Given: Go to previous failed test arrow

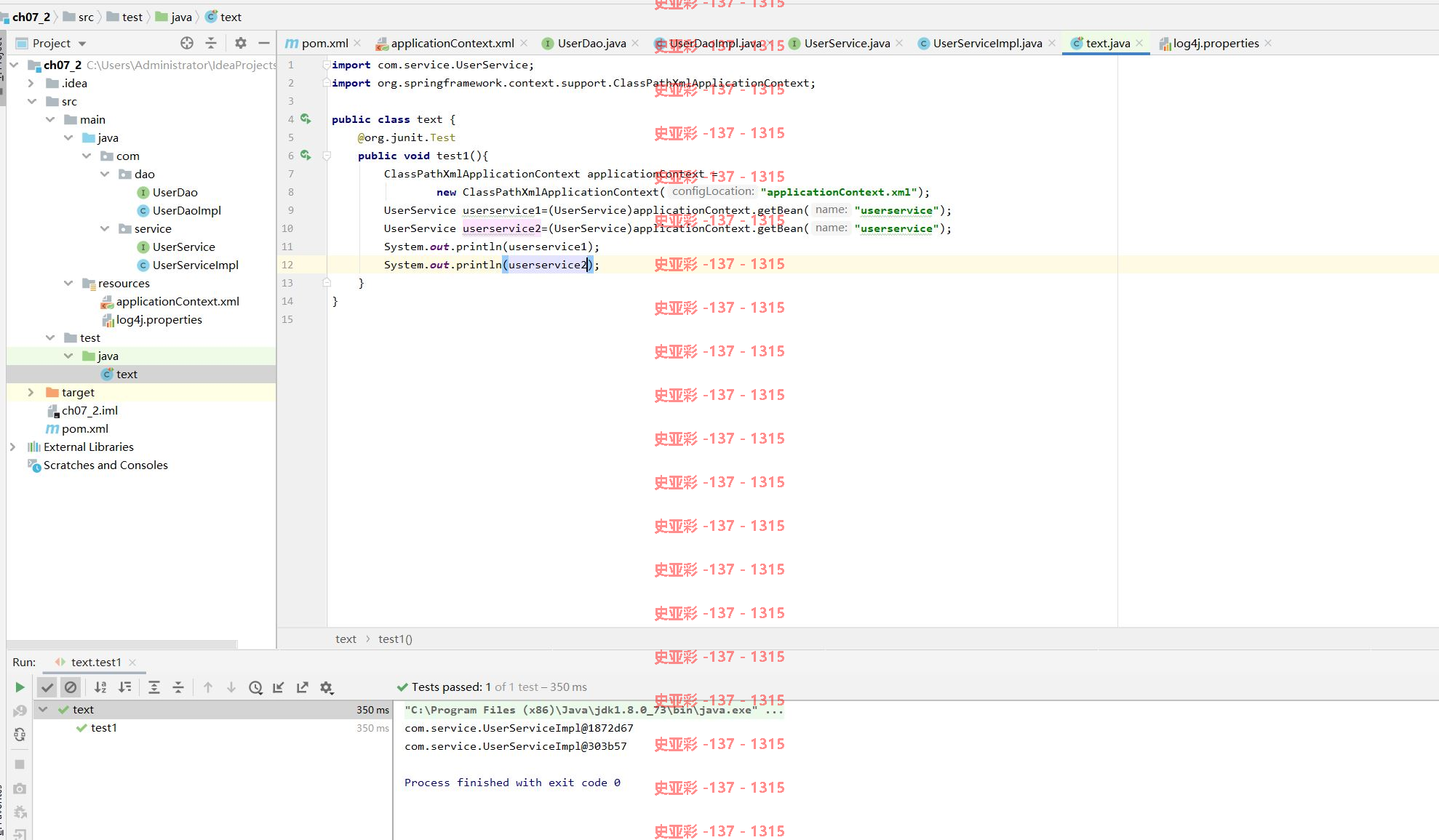Looking at the screenshot, I should [208, 687].
